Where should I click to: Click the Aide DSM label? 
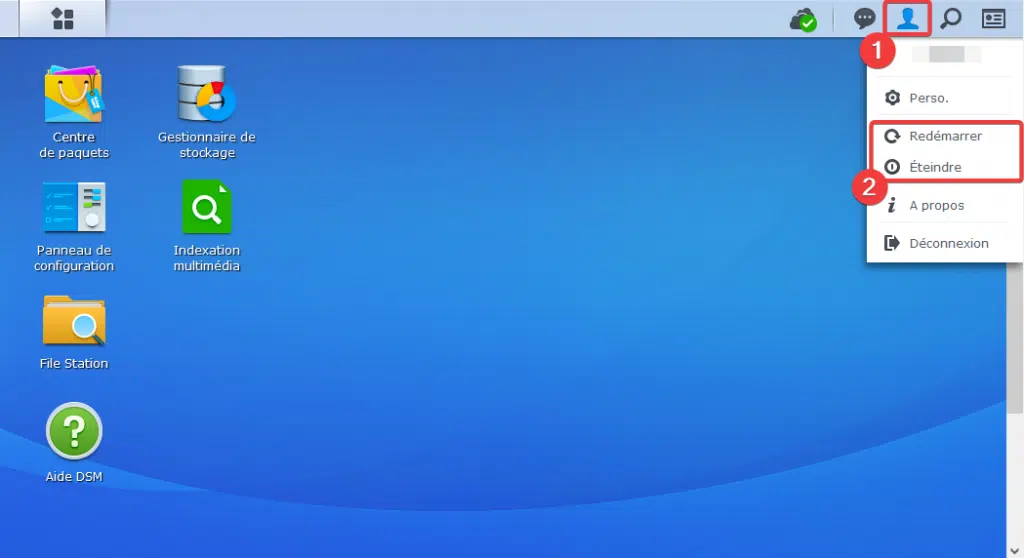coord(74,476)
